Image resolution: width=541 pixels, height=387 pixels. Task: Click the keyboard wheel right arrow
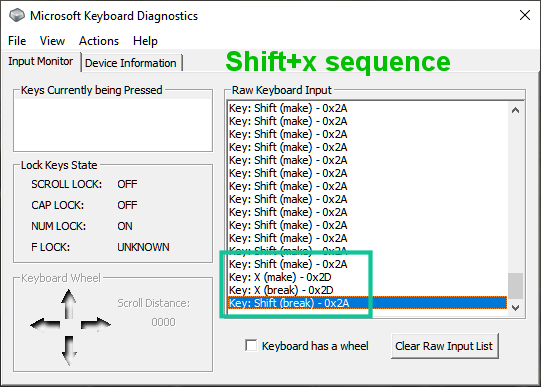pos(96,324)
